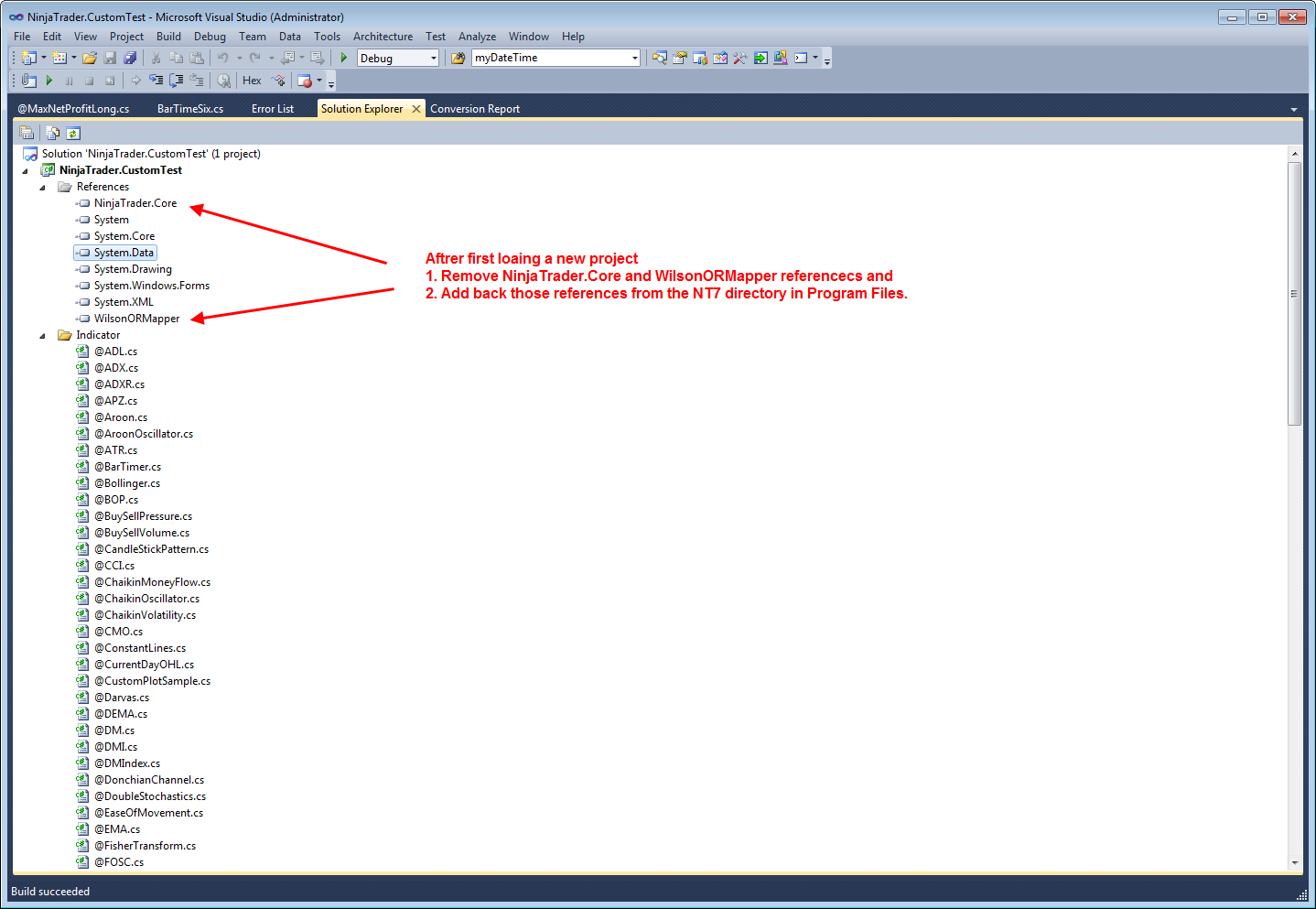The width and height of the screenshot is (1316, 909).
Task: Collapse the References folder
Action: 42,187
